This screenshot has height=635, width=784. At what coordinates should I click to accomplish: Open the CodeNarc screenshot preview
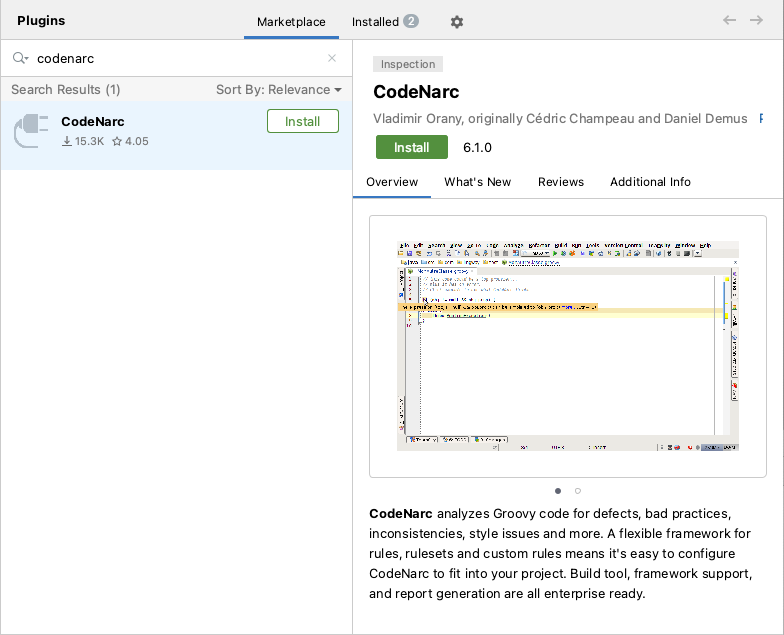click(568, 346)
